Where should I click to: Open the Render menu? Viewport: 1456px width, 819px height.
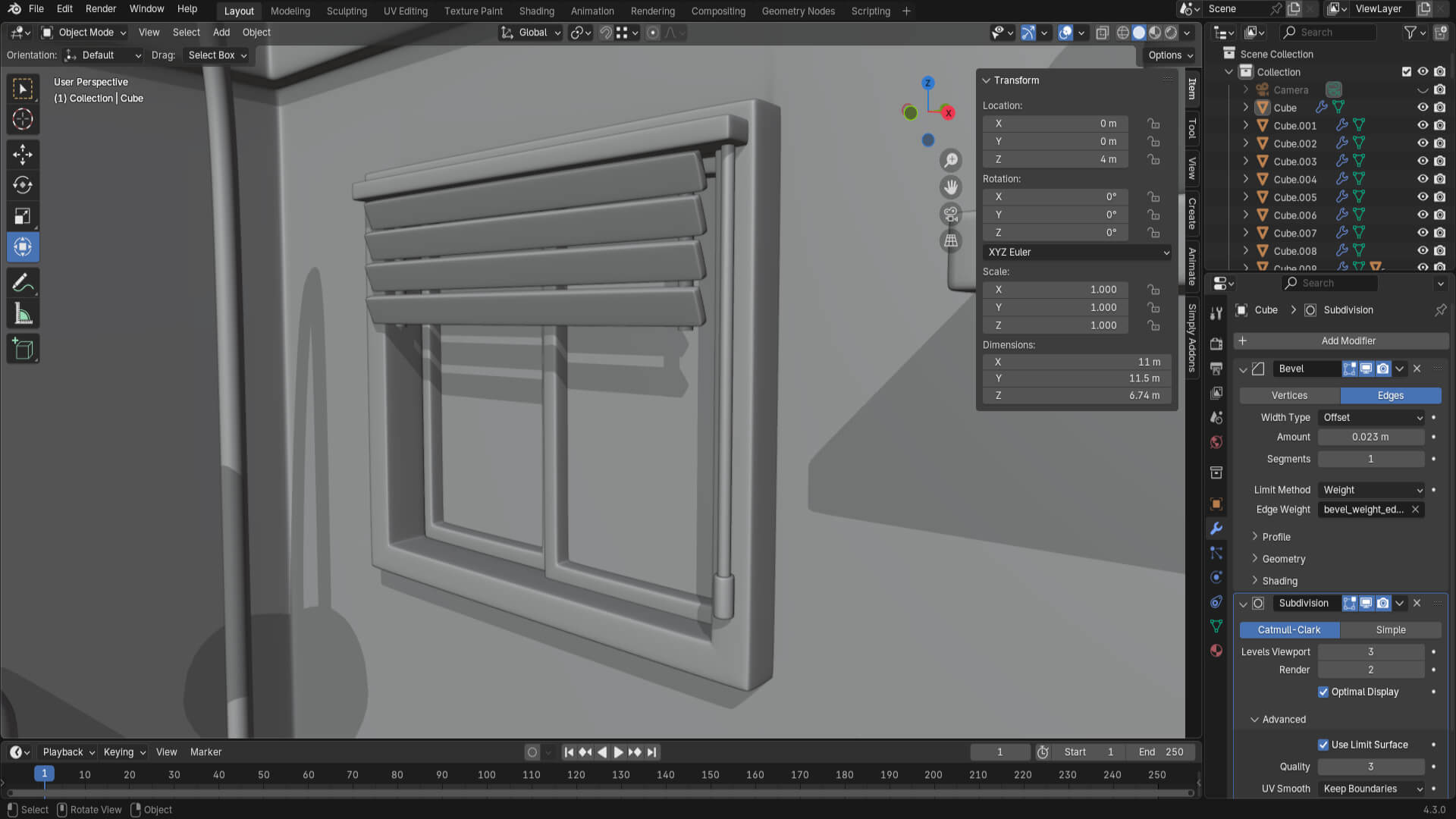tap(101, 9)
